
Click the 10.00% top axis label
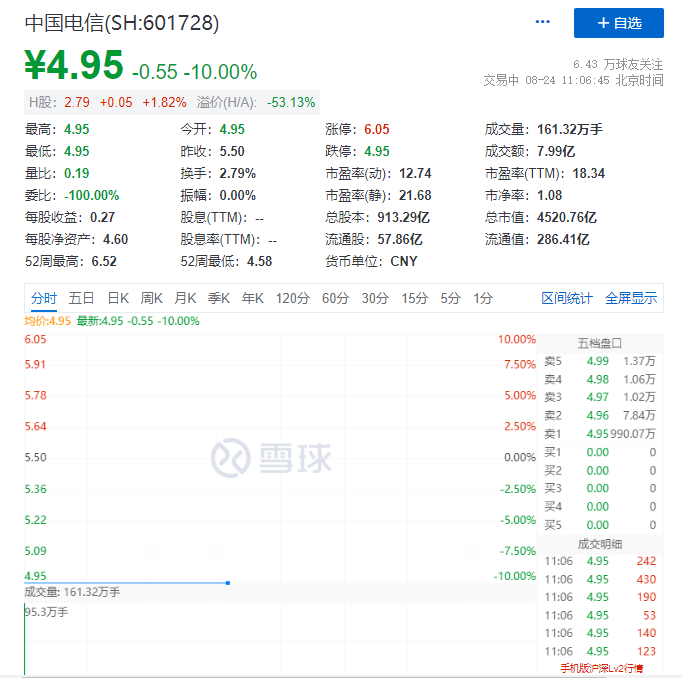pyautogui.click(x=517, y=340)
